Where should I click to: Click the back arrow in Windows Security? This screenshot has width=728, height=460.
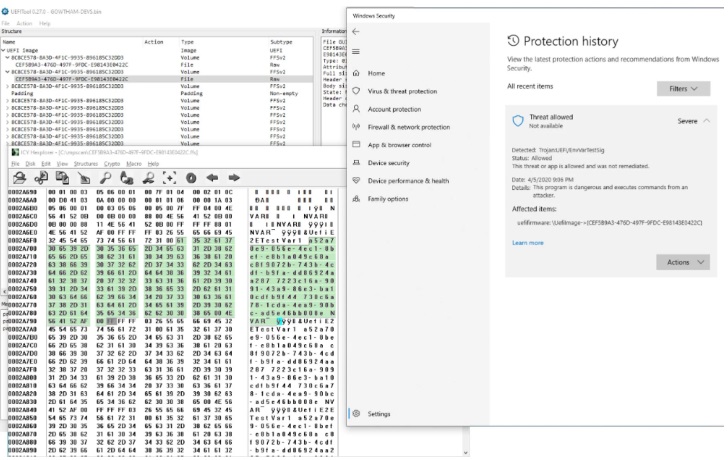[357, 31]
